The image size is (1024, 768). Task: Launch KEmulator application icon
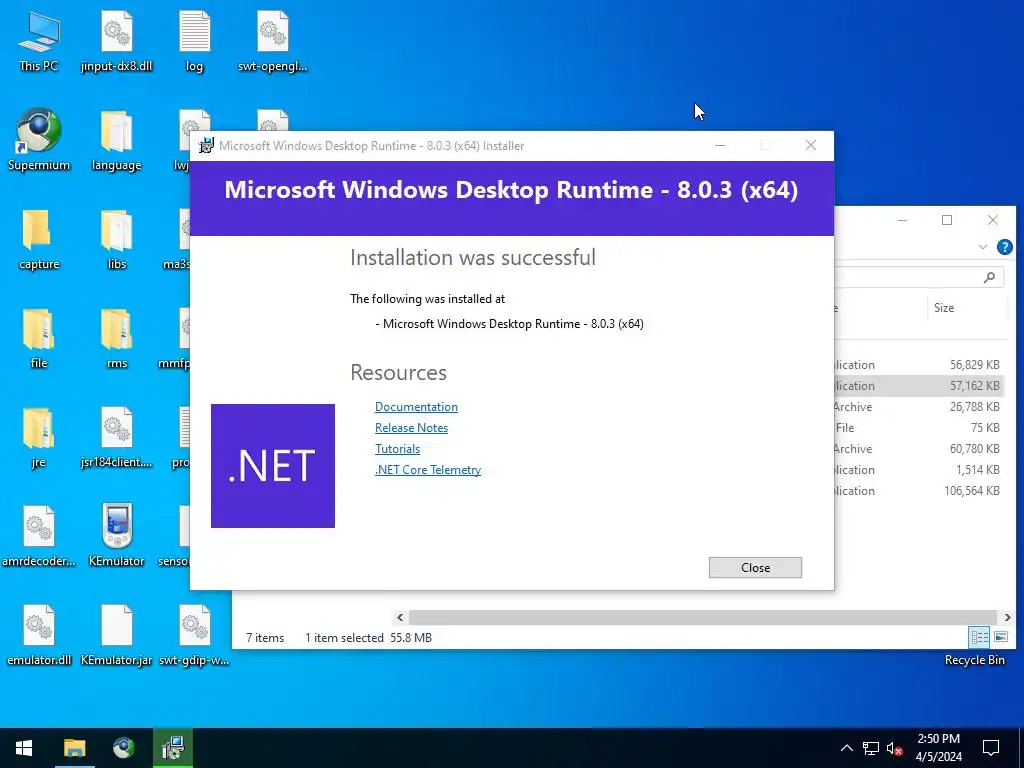coord(116,536)
